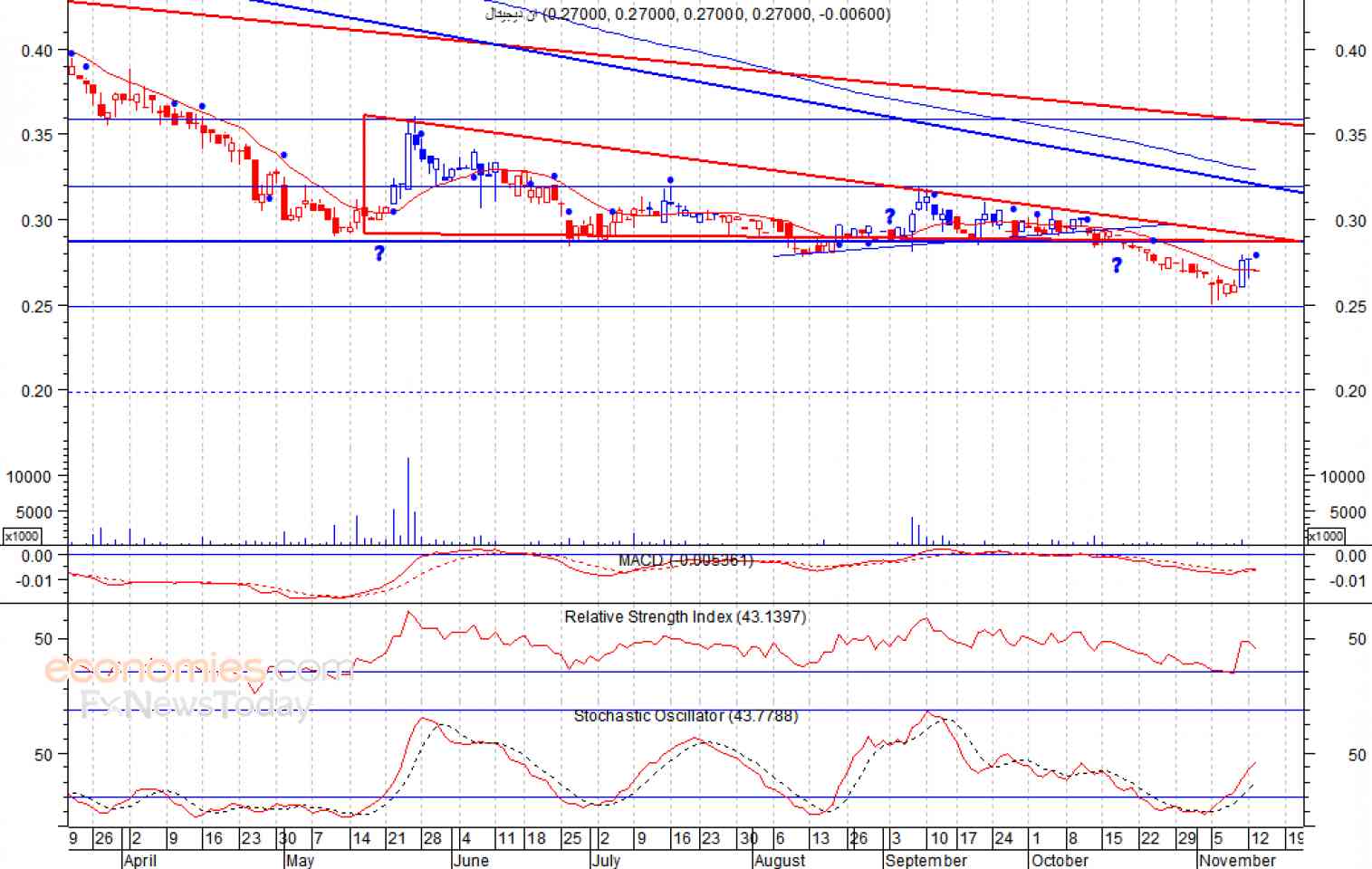Click the 0.40 price on the left axis
The image size is (1372, 869).
pyautogui.click(x=37, y=51)
